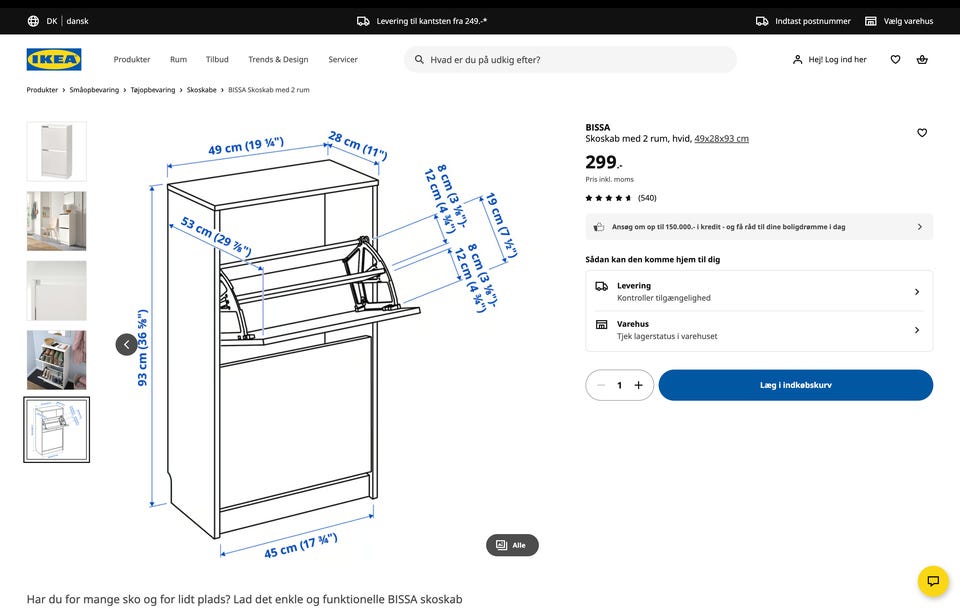
Task: Click Læg i indkøbskurv button
Action: pos(796,385)
